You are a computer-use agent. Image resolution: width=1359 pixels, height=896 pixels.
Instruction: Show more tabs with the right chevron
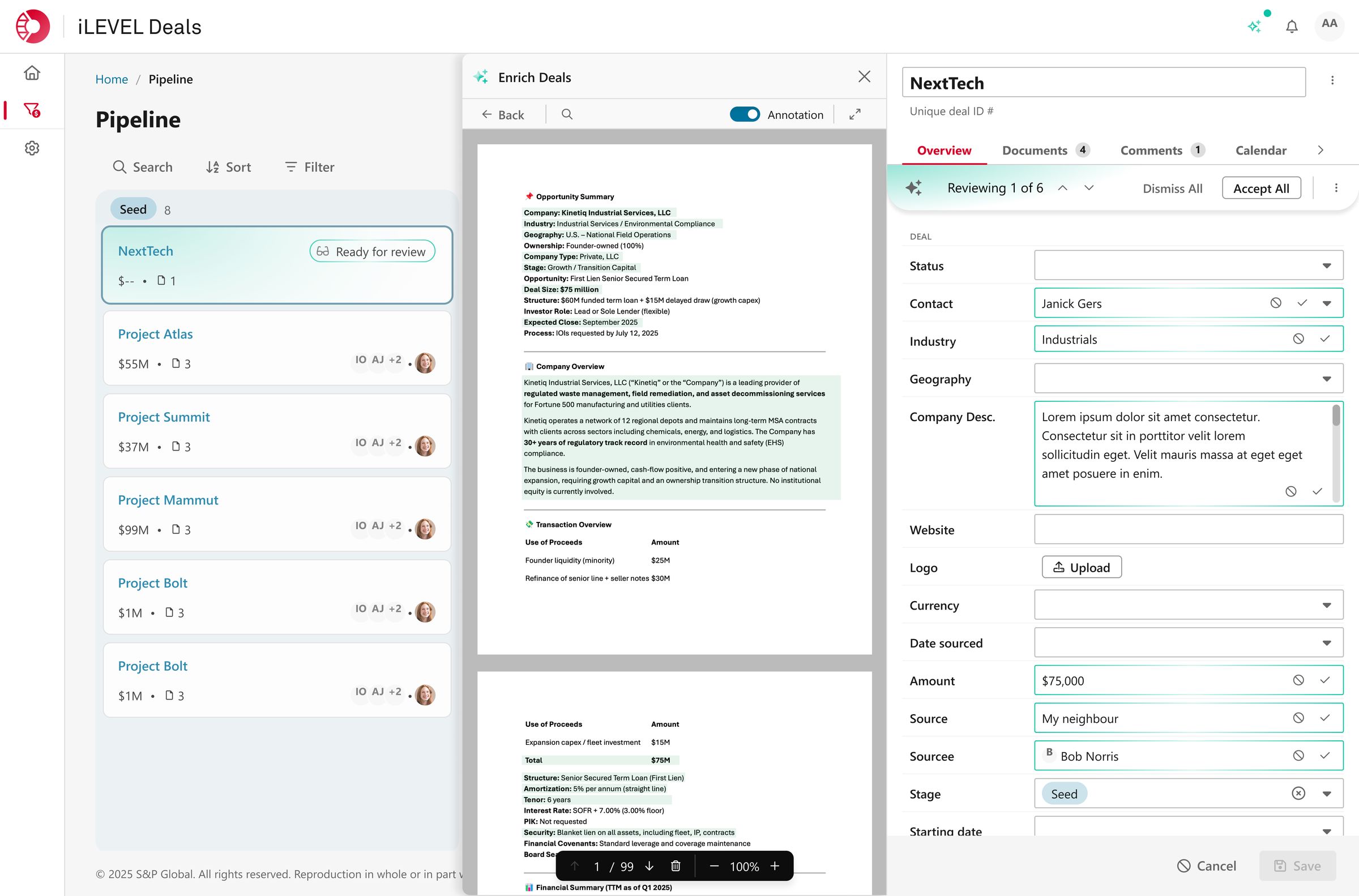coord(1320,150)
